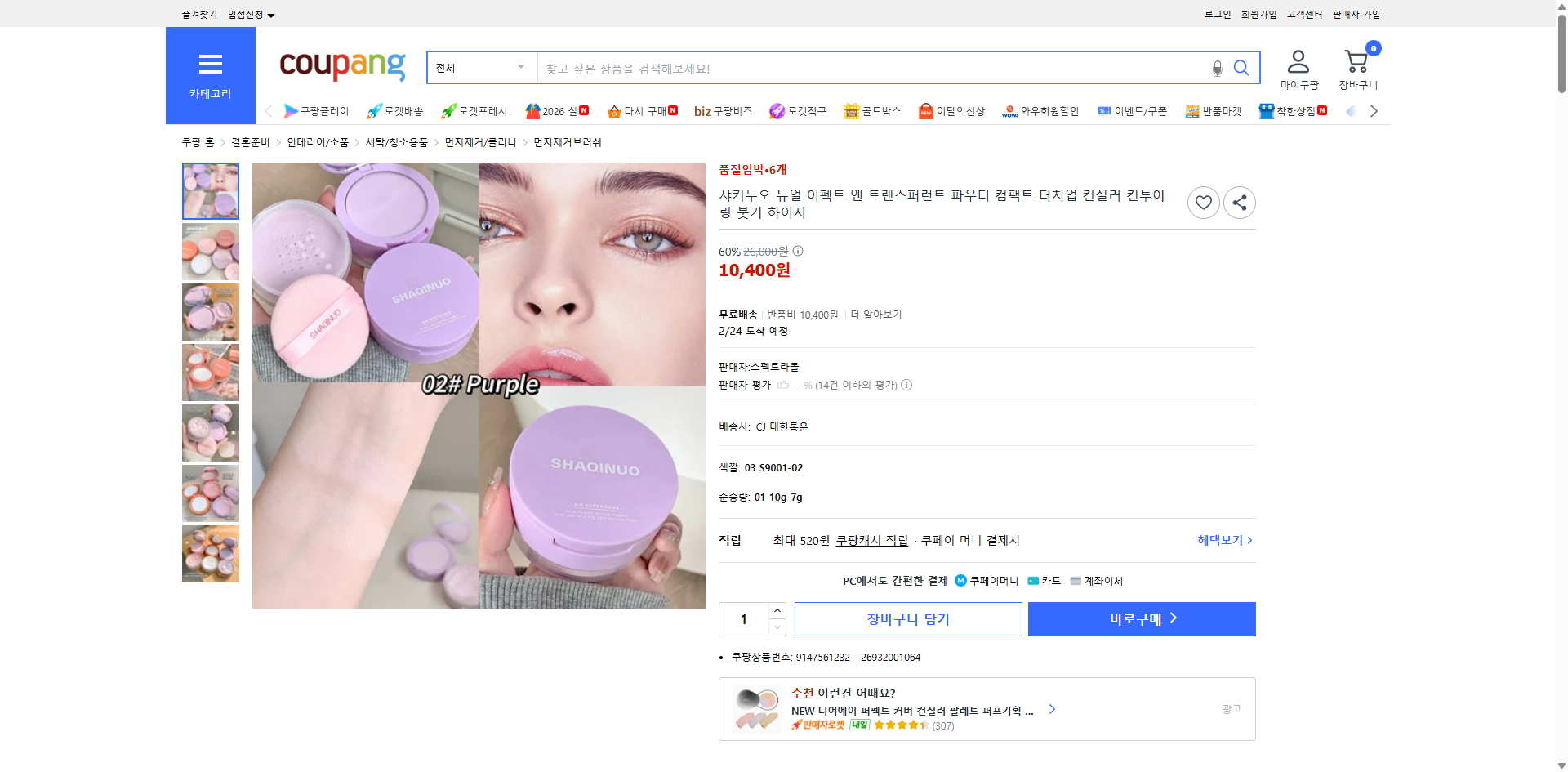Click the 바로구매 buy now button

point(1141,618)
